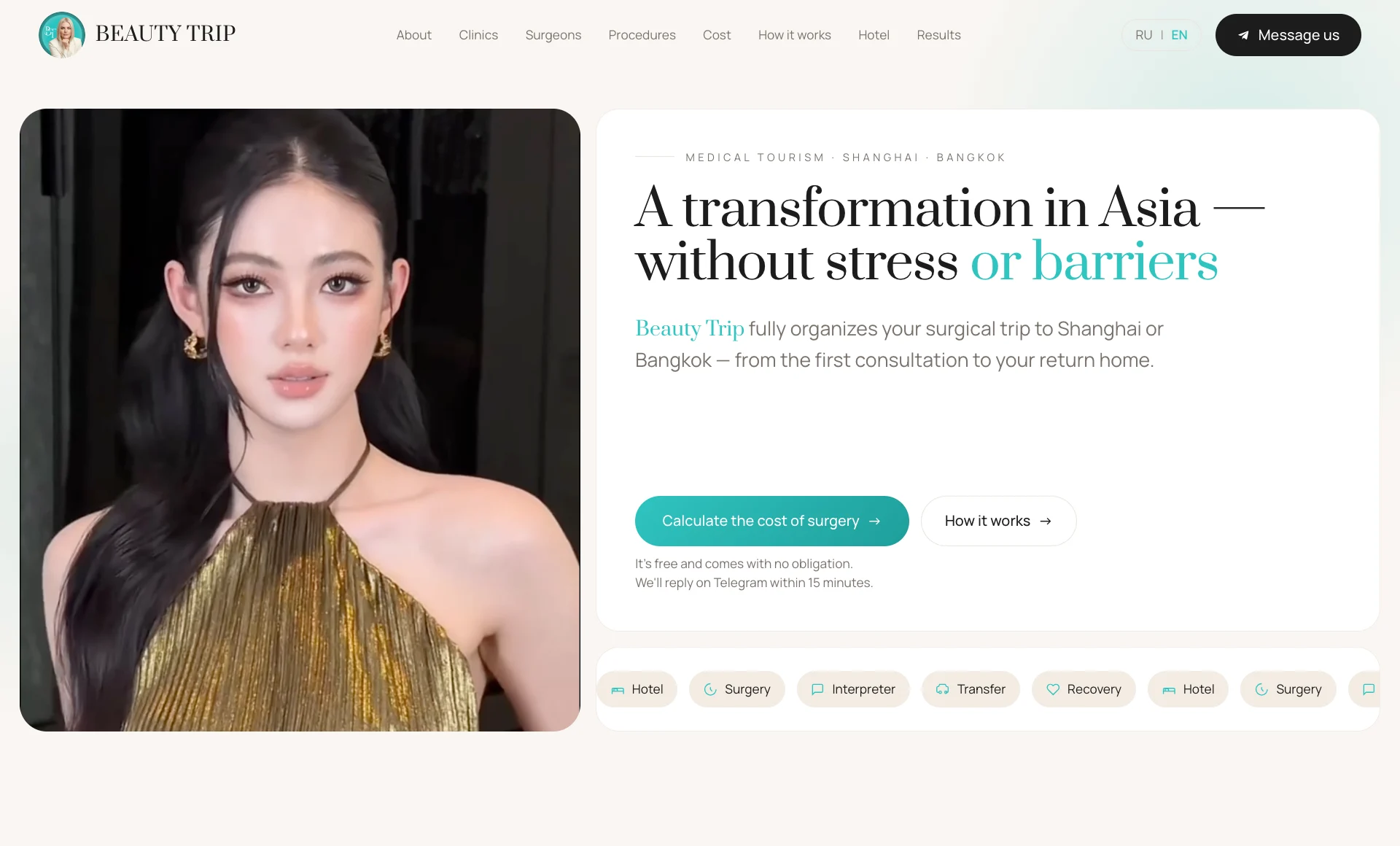This screenshot has height=846, width=1400.
Task: Click the paper plane icon in Message us
Action: tap(1243, 35)
